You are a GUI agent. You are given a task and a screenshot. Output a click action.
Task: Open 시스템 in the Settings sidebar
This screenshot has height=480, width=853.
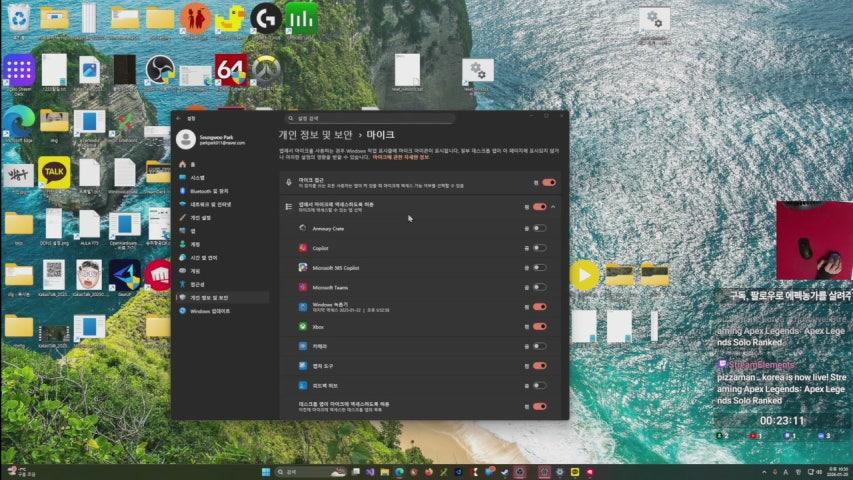tap(223, 178)
